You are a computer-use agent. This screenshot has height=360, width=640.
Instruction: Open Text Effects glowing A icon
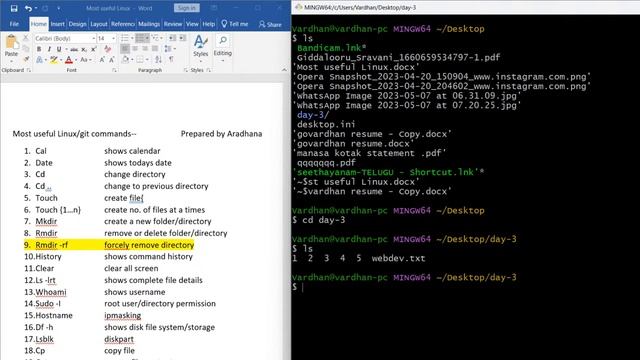tap(40, 60)
